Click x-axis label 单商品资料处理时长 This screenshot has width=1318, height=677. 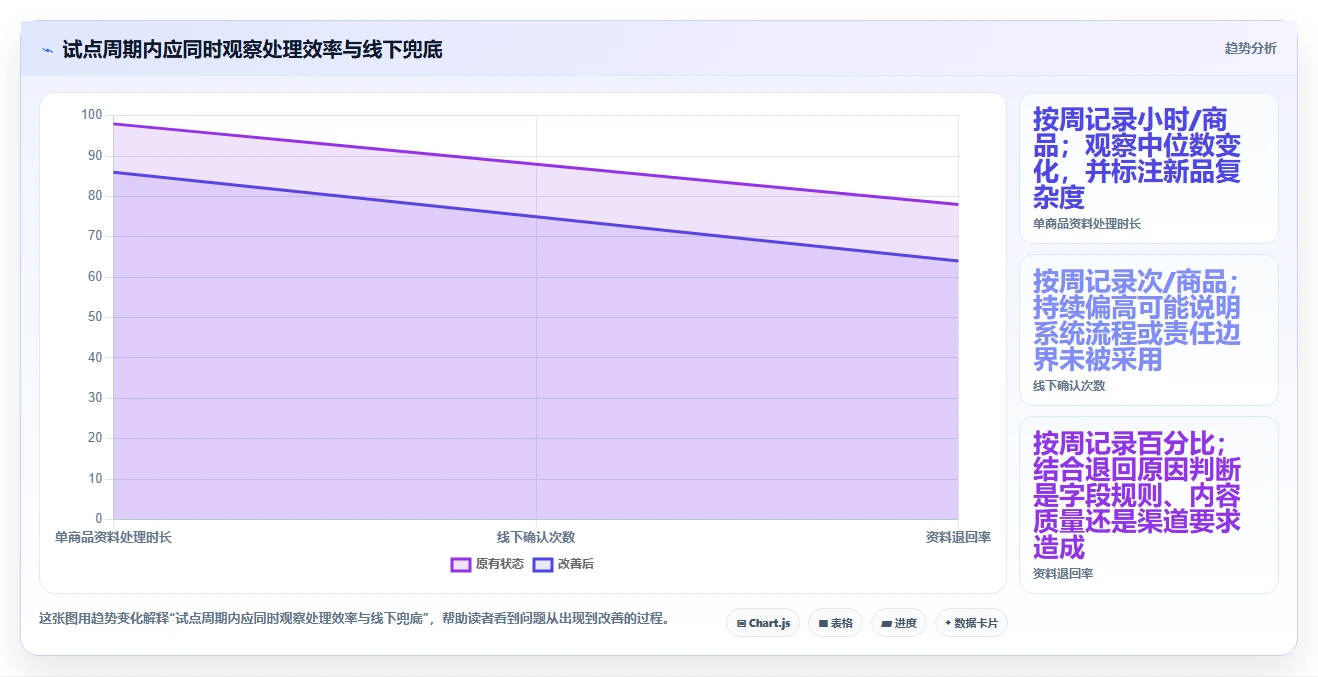pos(113,537)
